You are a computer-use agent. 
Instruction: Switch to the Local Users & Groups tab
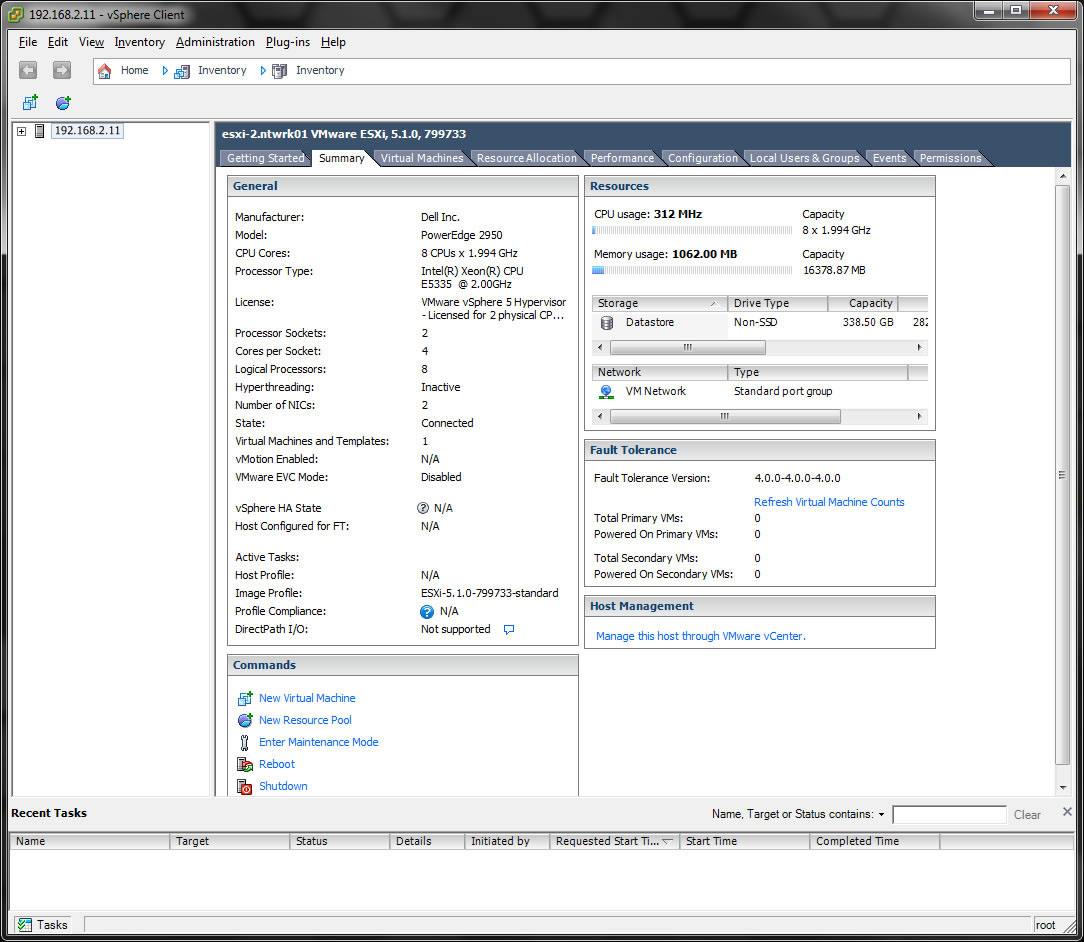click(x=805, y=158)
